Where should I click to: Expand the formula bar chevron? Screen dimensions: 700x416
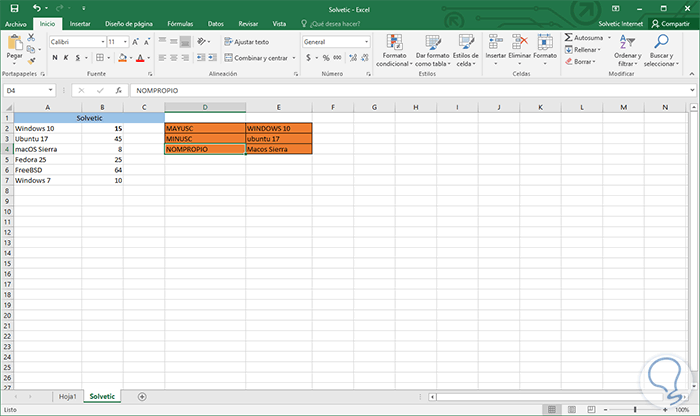coord(692,90)
